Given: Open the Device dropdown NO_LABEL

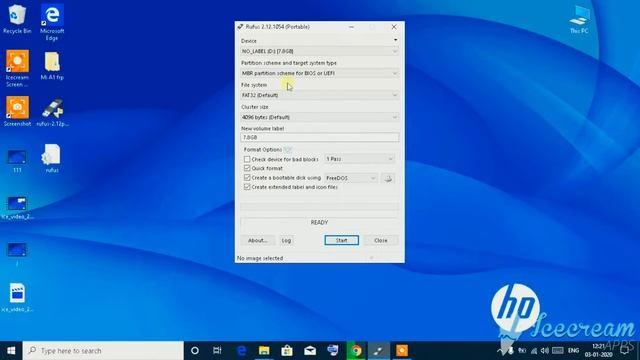Looking at the screenshot, I should coord(320,51).
